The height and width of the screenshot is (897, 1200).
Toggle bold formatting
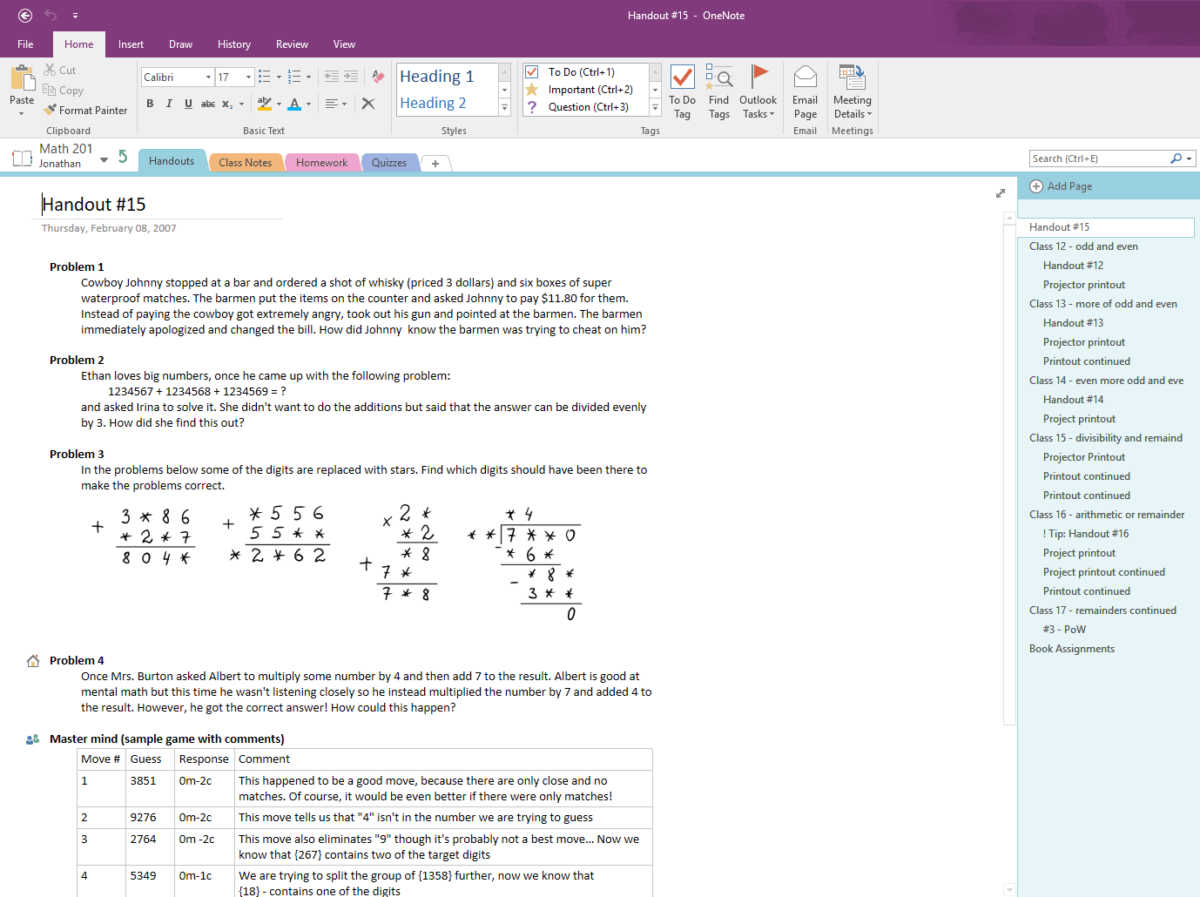click(150, 103)
